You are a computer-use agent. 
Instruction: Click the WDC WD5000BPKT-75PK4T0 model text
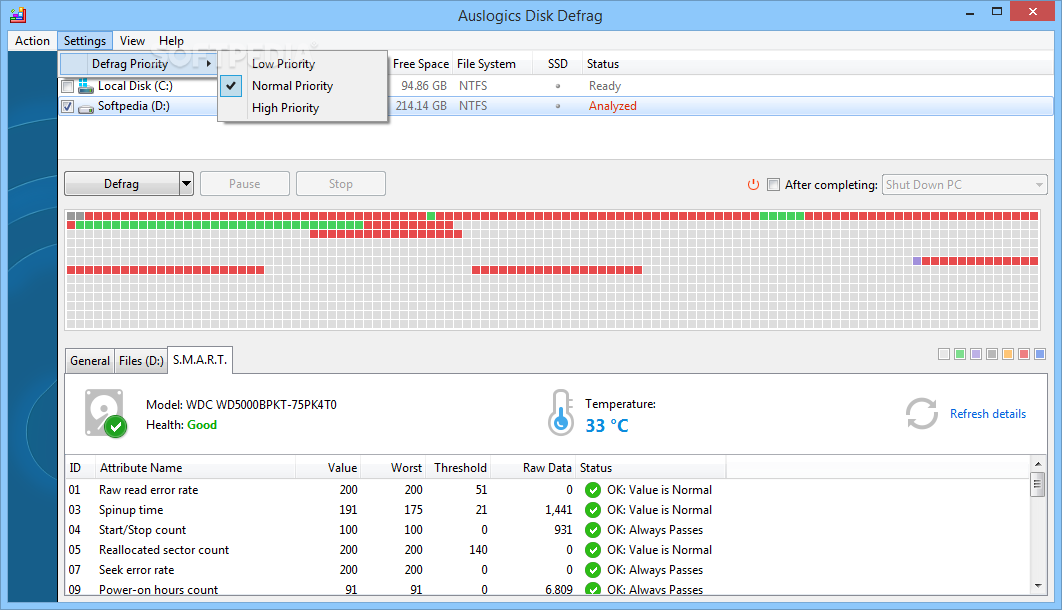pyautogui.click(x=261, y=405)
